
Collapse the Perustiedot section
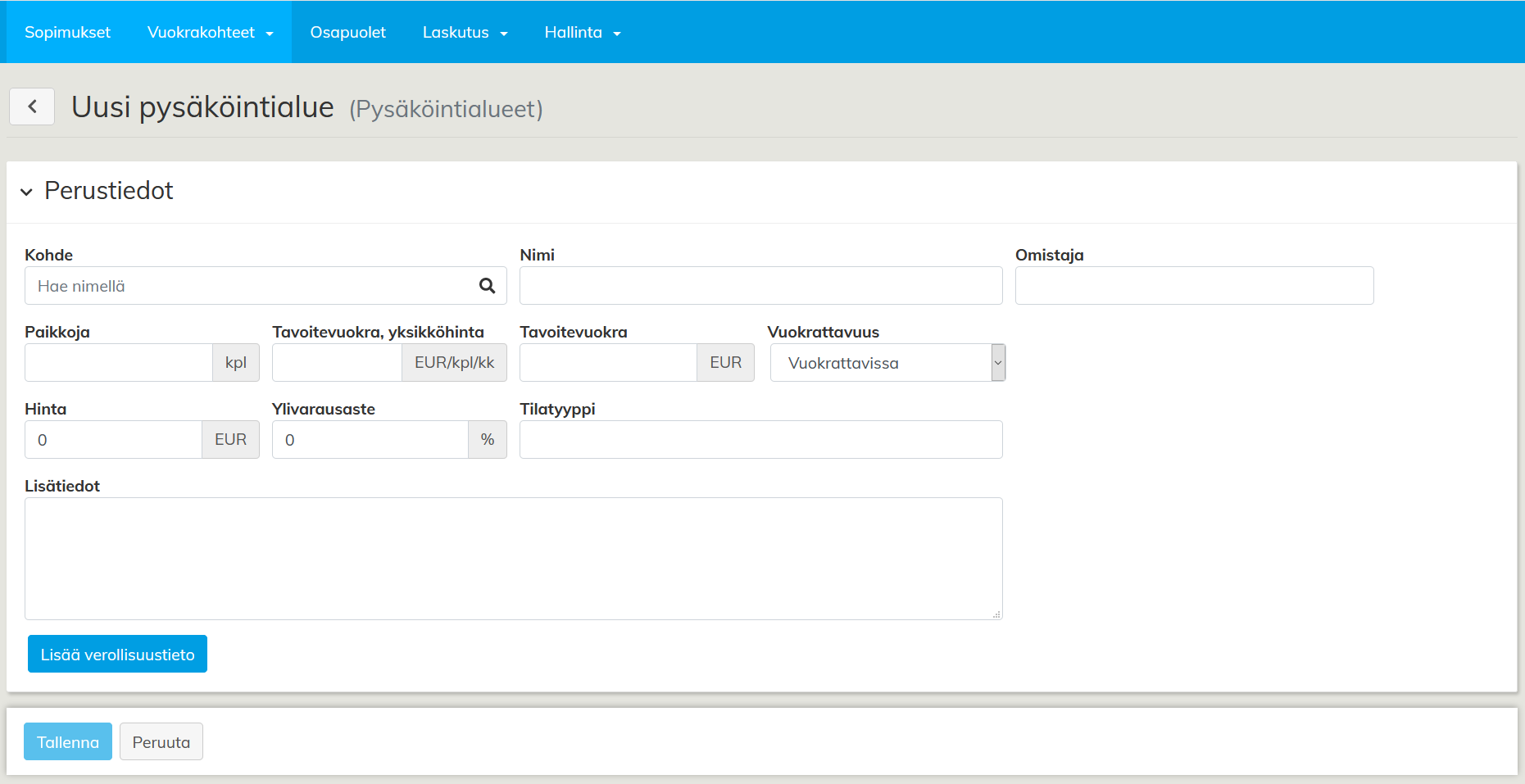[27, 192]
